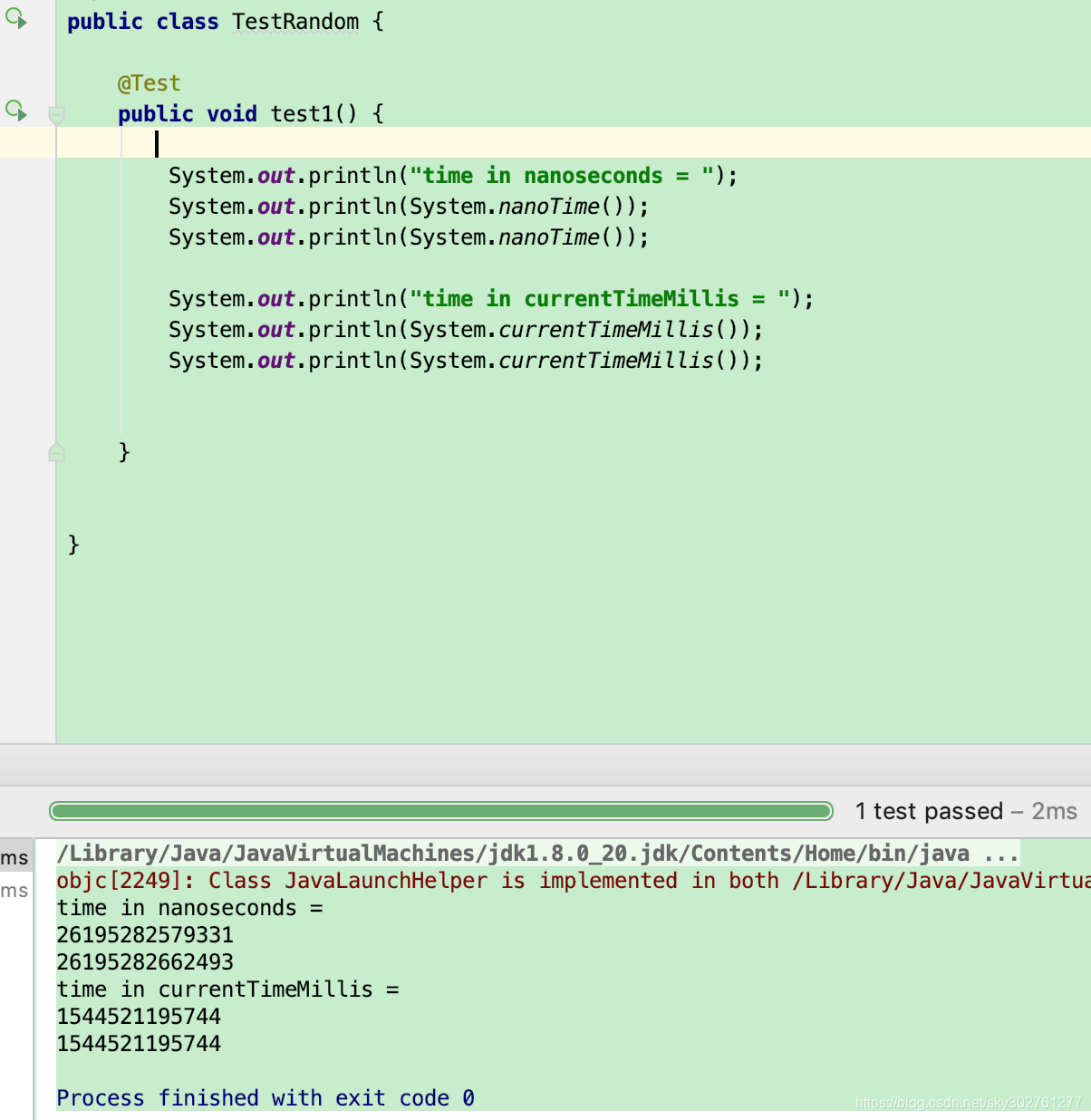Click the TestRandom class name
The height and width of the screenshot is (1120, 1091).
tap(295, 22)
